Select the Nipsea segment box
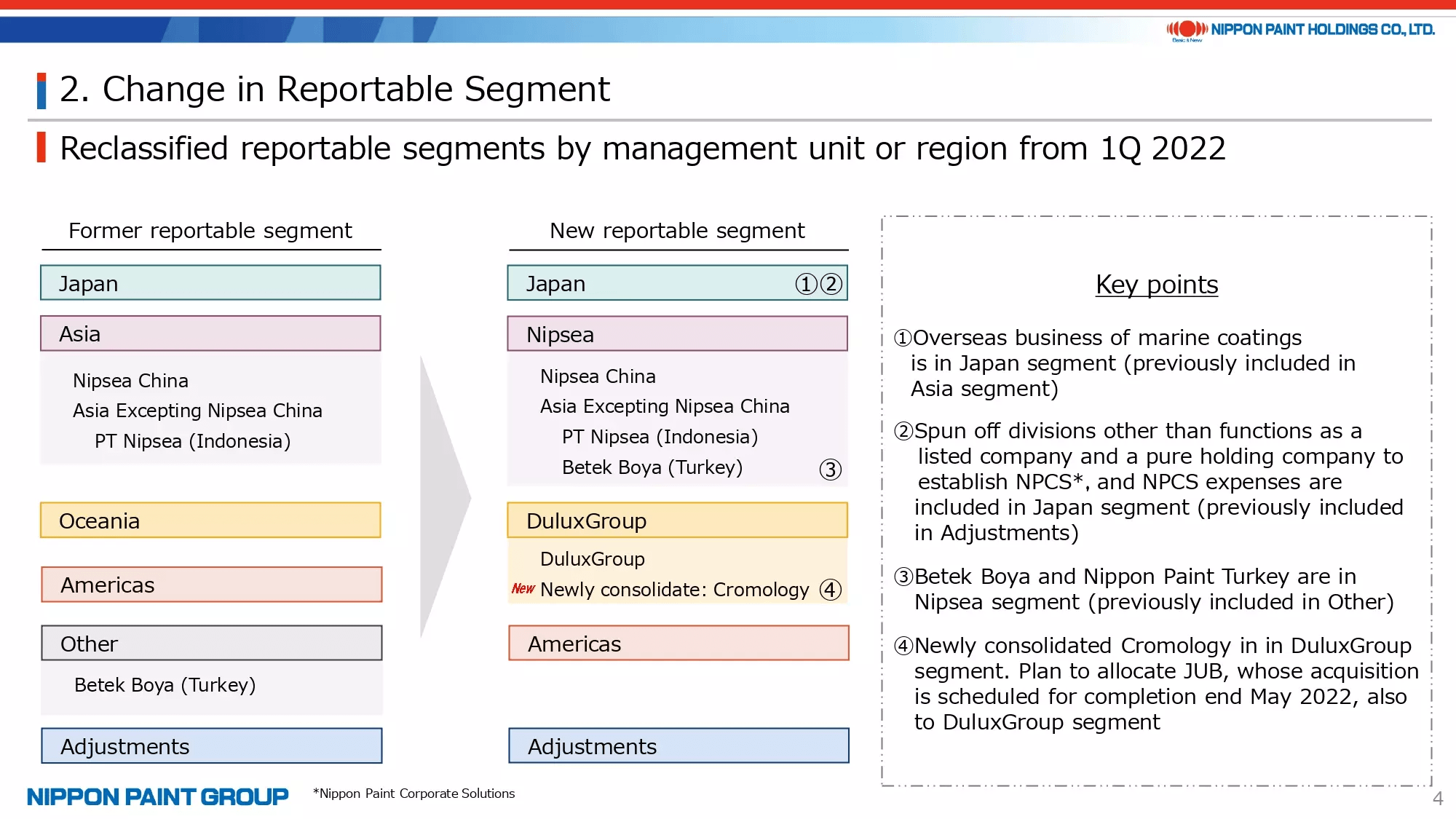1456x819 pixels. tap(678, 333)
